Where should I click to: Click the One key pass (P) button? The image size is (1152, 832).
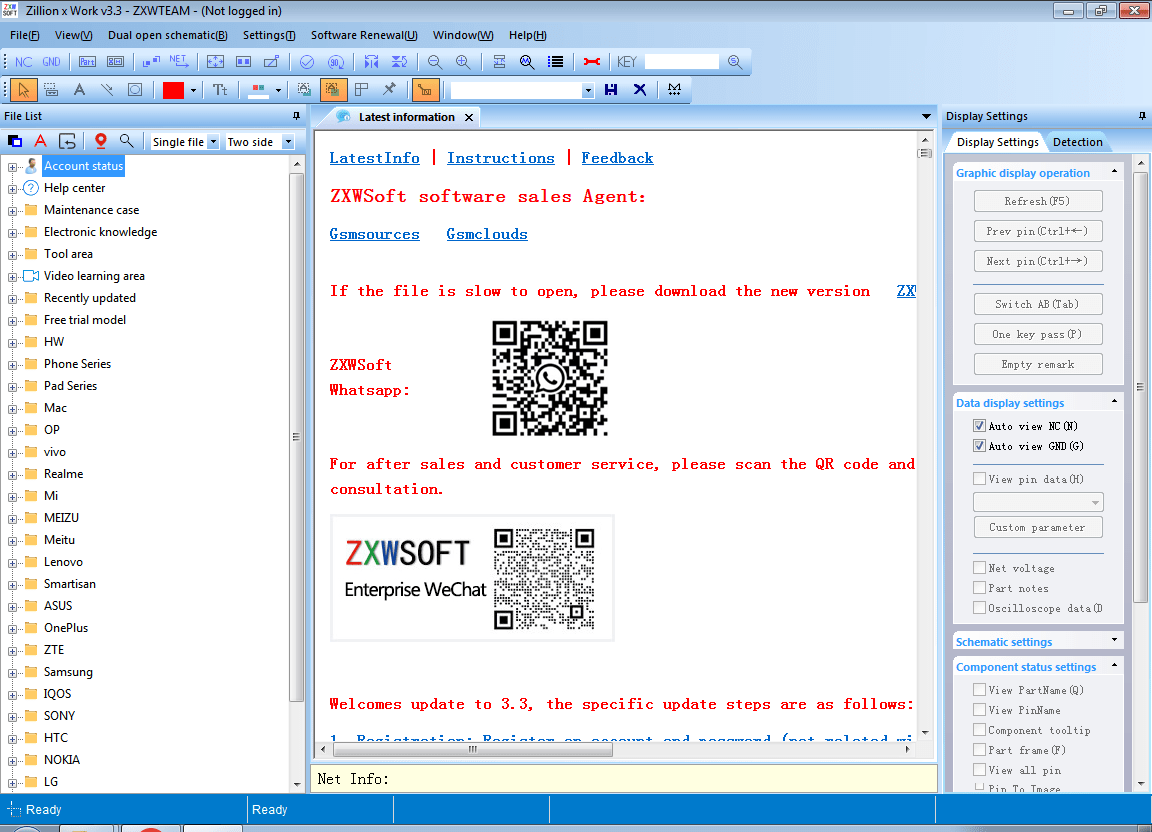click(x=1037, y=334)
